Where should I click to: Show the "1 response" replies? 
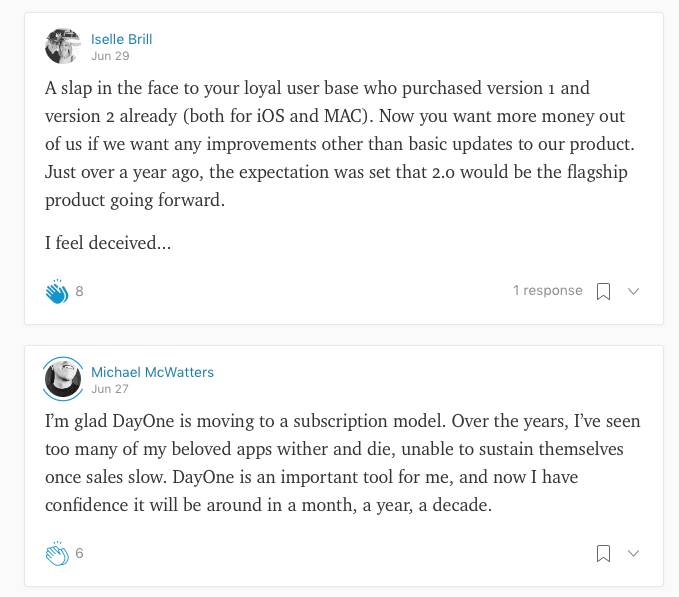coord(547,291)
